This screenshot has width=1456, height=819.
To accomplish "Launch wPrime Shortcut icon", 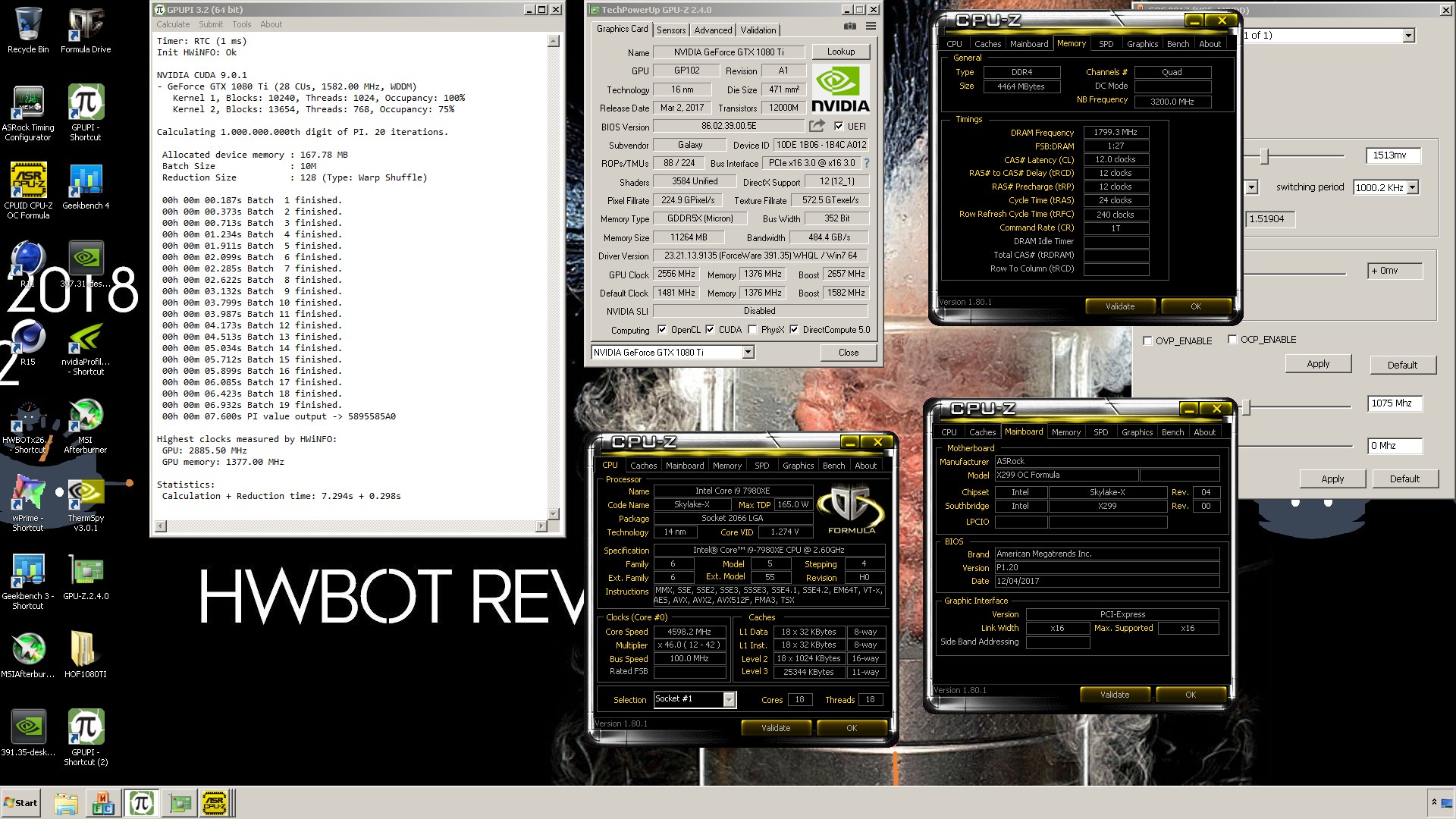I will tap(28, 504).
